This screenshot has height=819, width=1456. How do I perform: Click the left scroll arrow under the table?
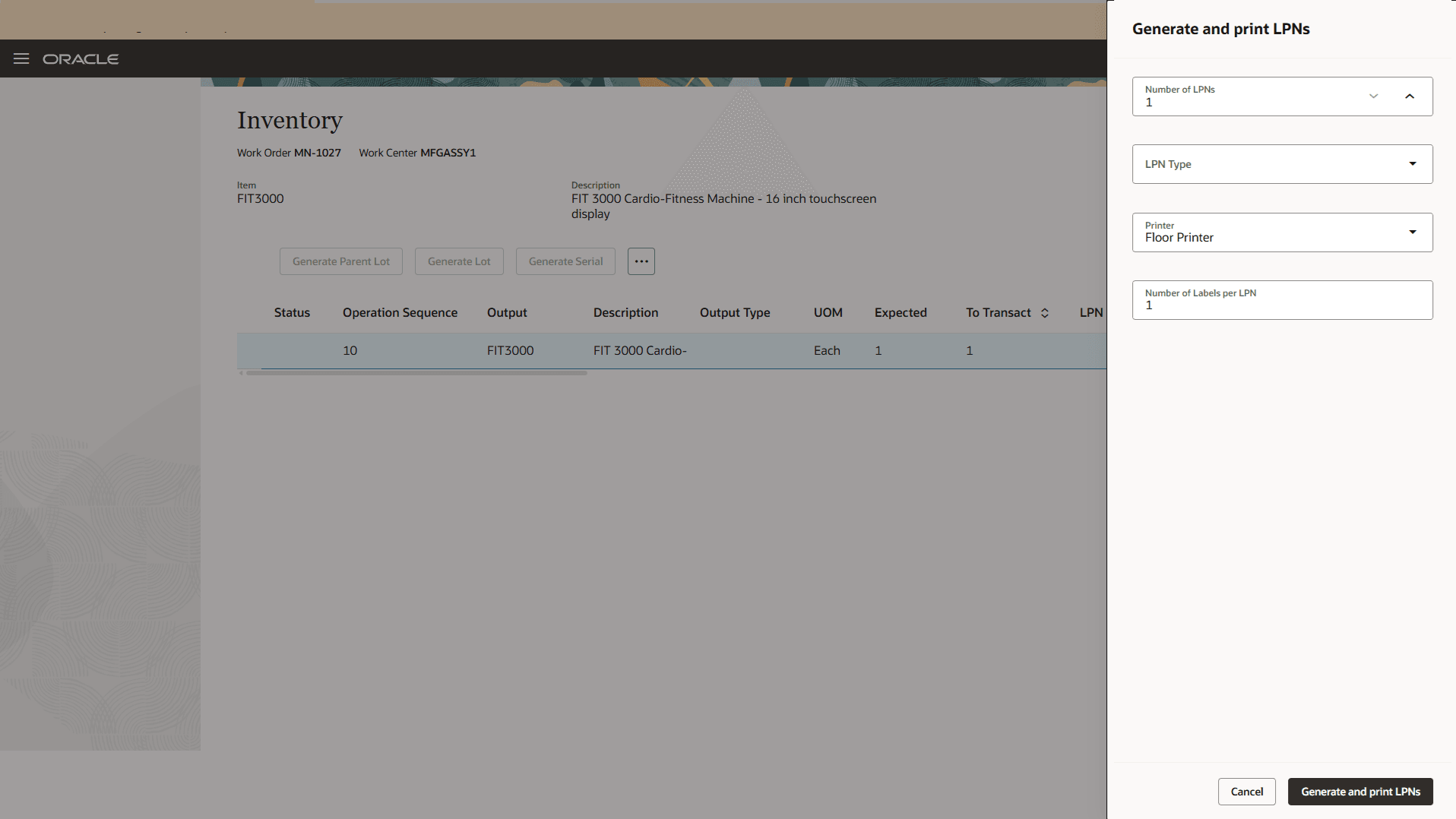tap(240, 373)
